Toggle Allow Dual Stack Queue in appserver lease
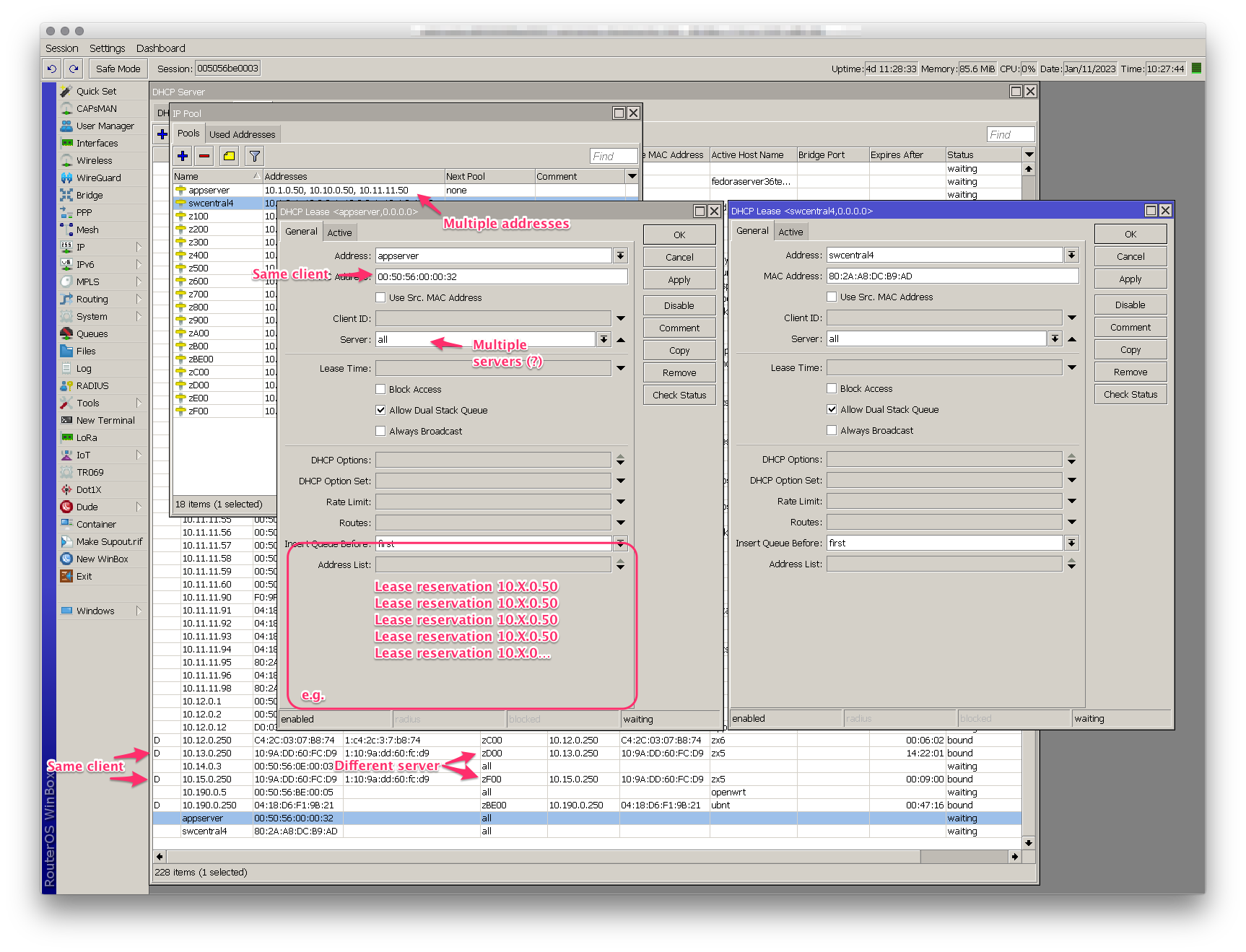Screen dimensions: 1246x952 (380, 410)
